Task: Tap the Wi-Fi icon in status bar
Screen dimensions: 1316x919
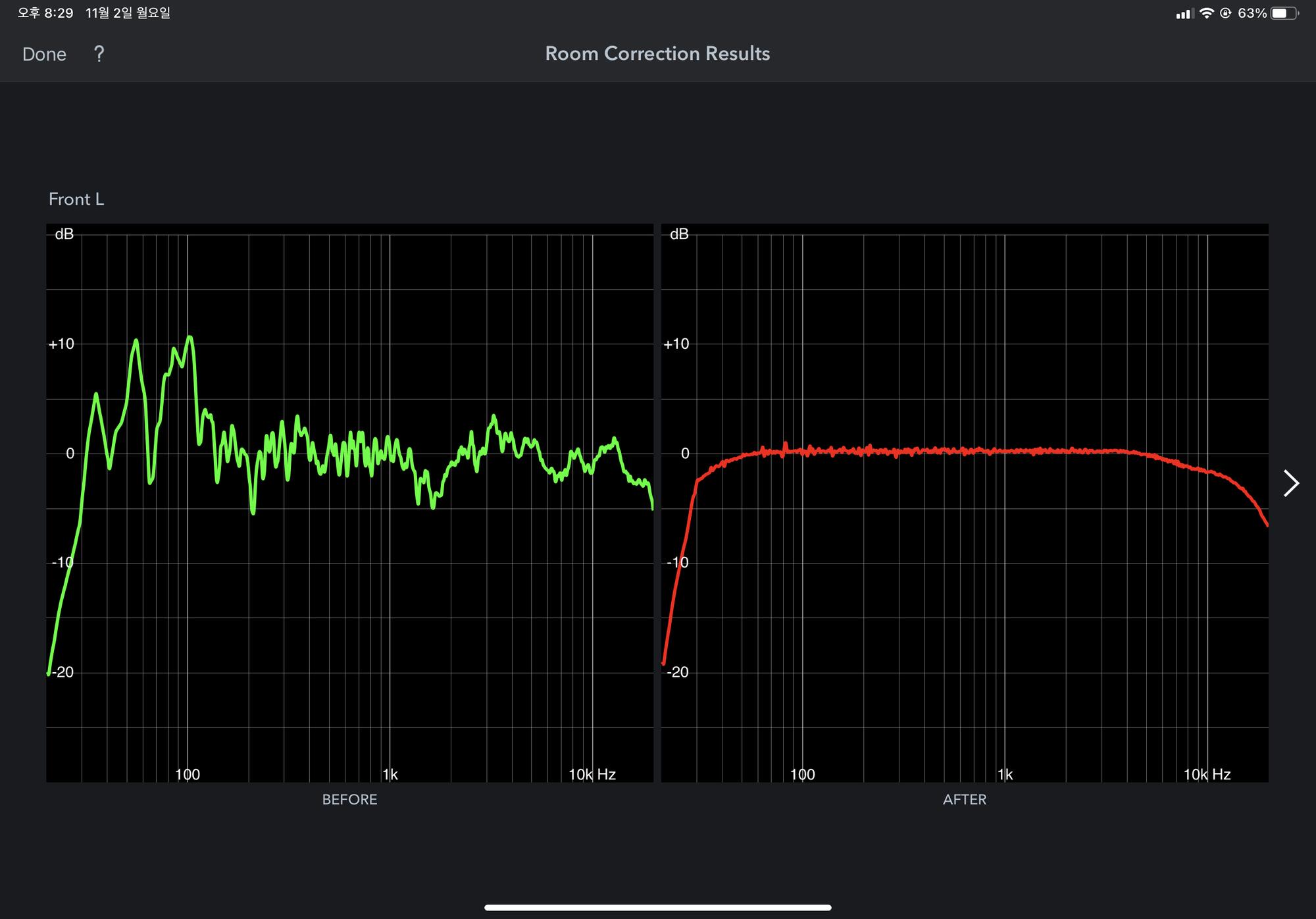Action: click(1206, 13)
